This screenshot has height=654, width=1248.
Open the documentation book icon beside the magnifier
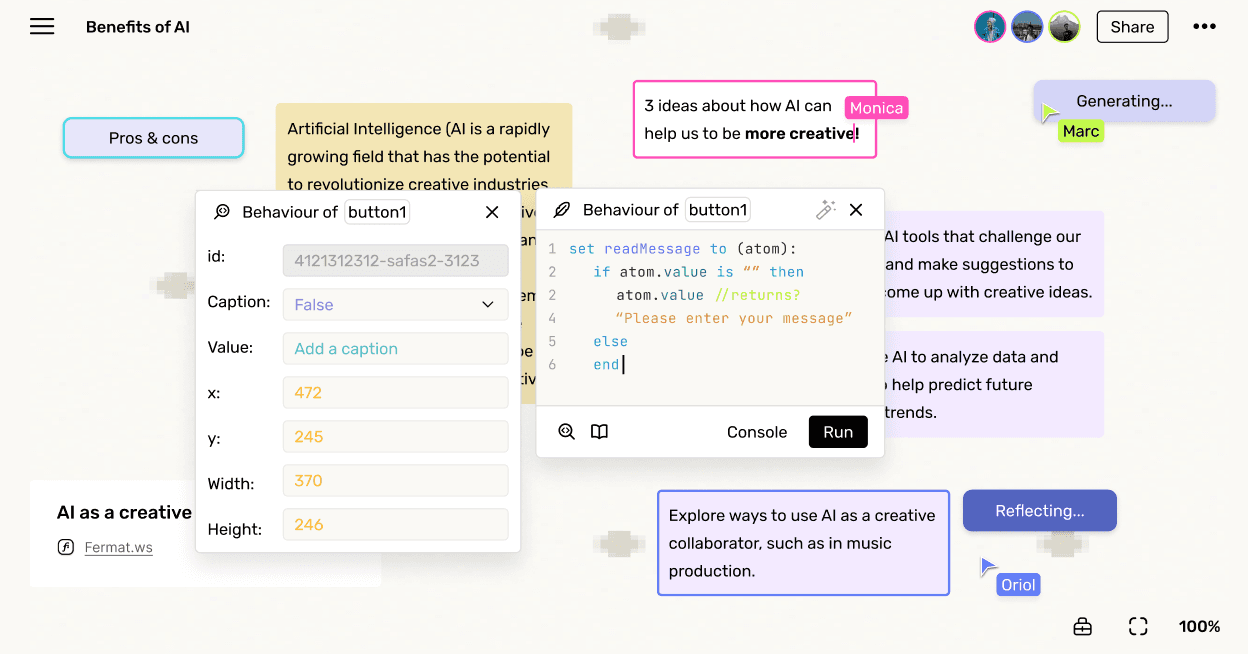(599, 431)
